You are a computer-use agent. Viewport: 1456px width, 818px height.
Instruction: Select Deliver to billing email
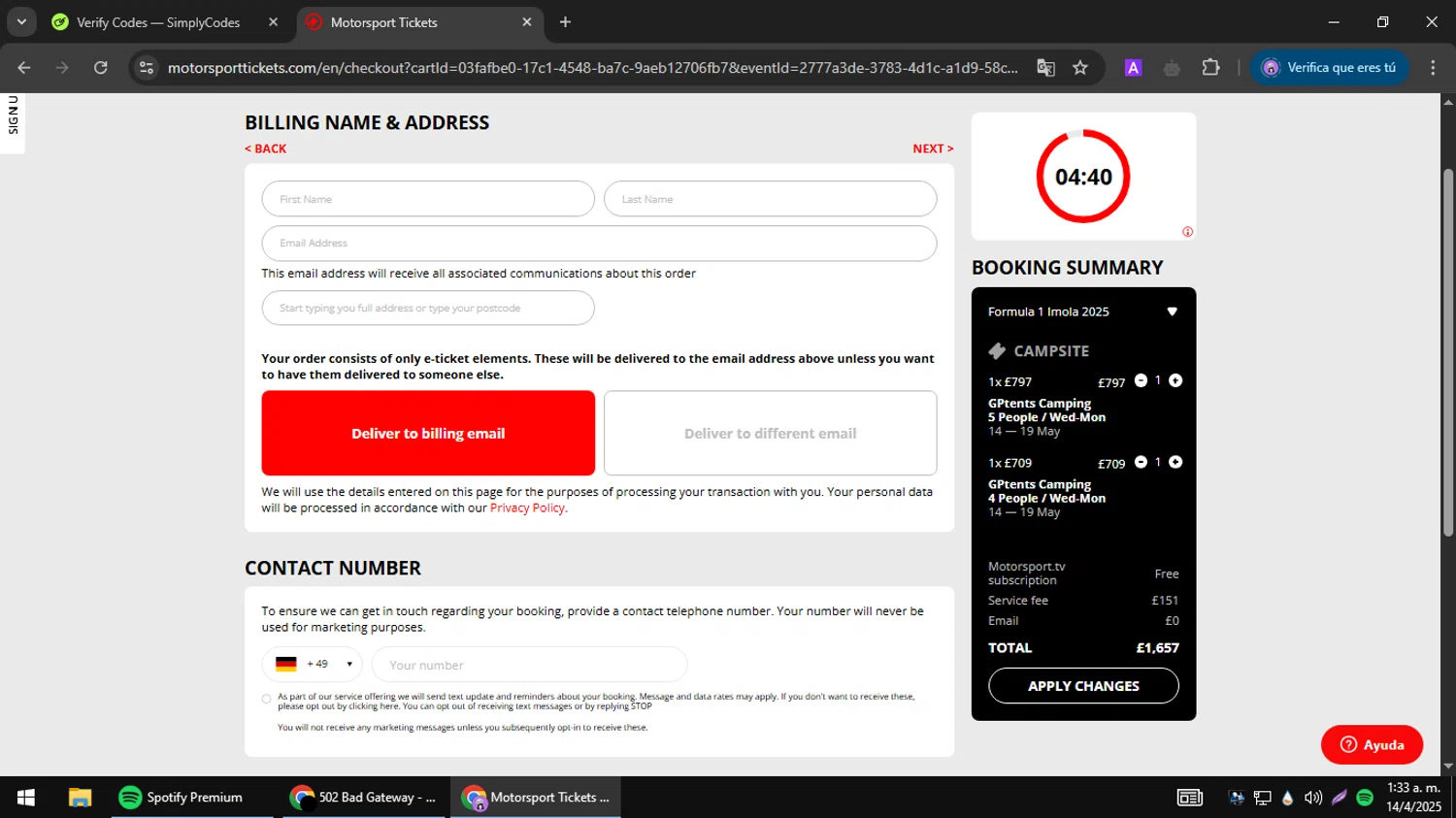(x=428, y=433)
